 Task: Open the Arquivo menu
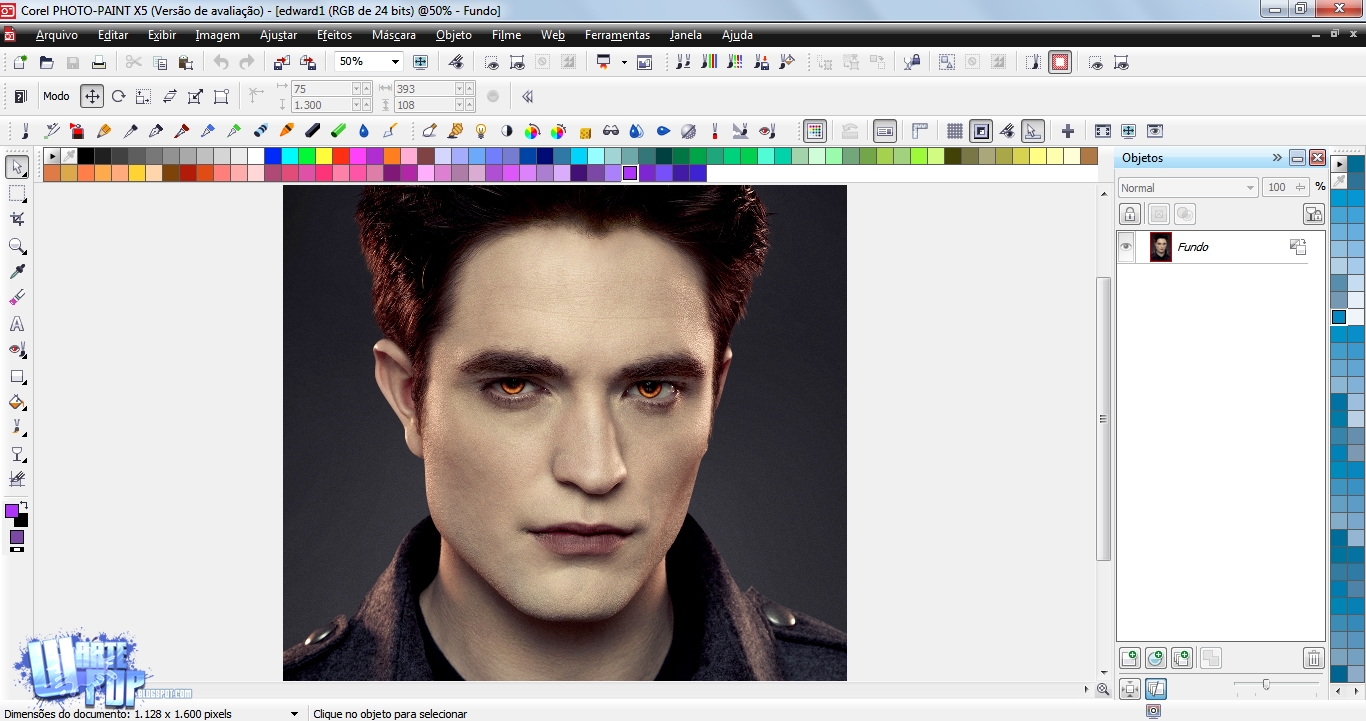(x=57, y=35)
